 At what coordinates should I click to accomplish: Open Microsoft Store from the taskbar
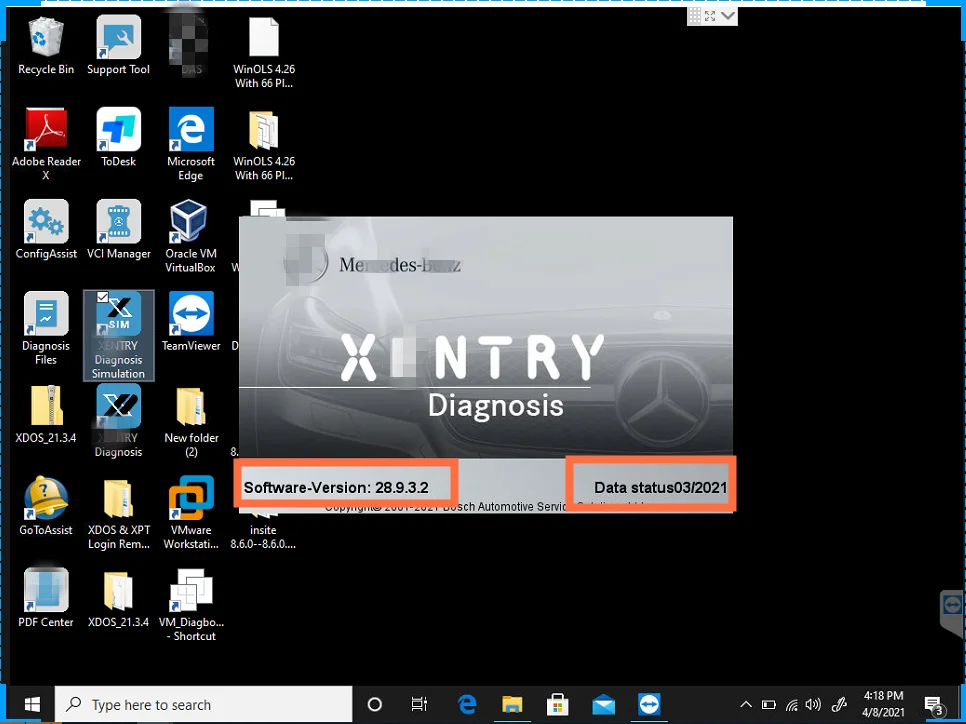(558, 704)
